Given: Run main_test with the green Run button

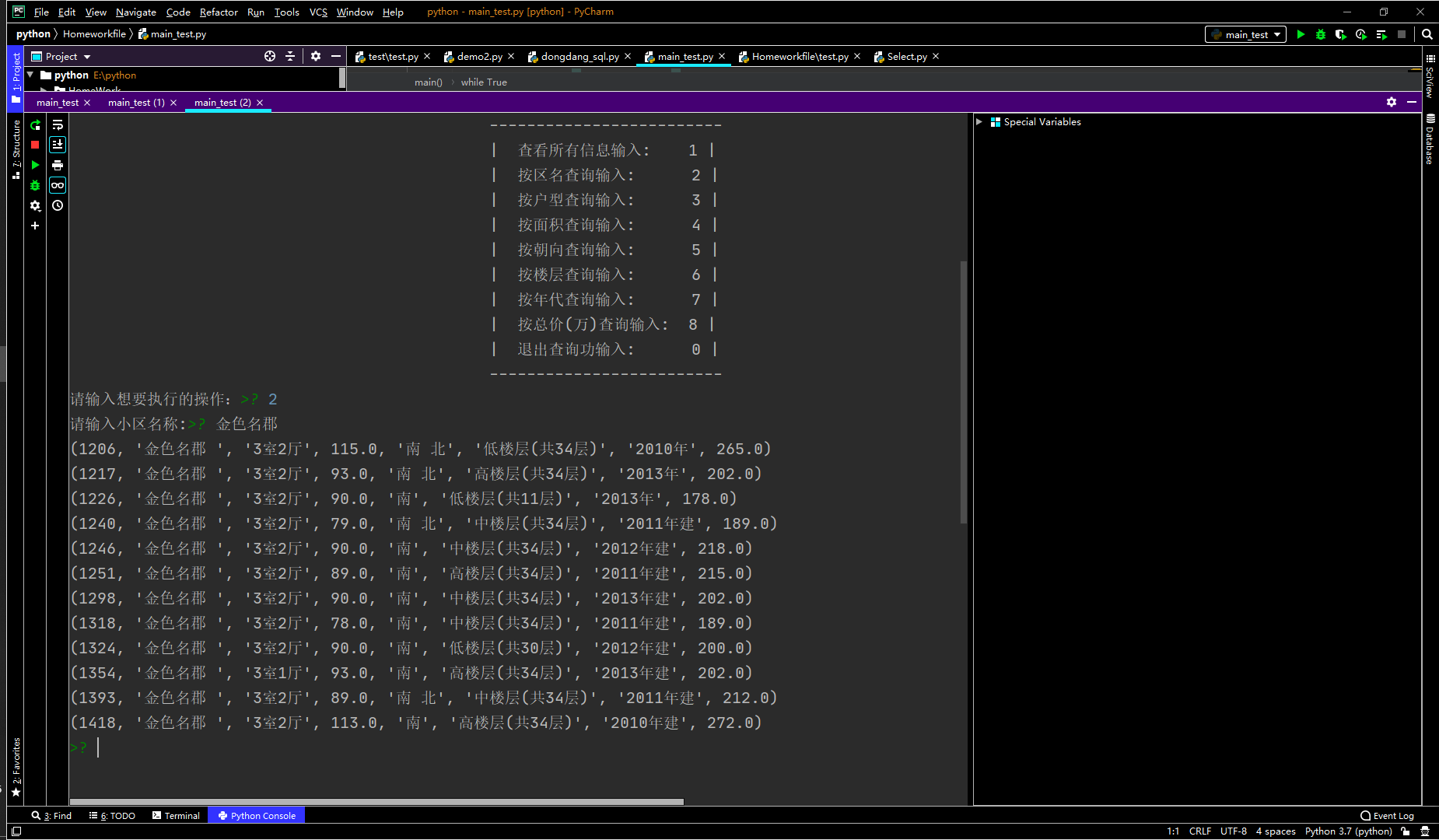Looking at the screenshot, I should 1301,34.
